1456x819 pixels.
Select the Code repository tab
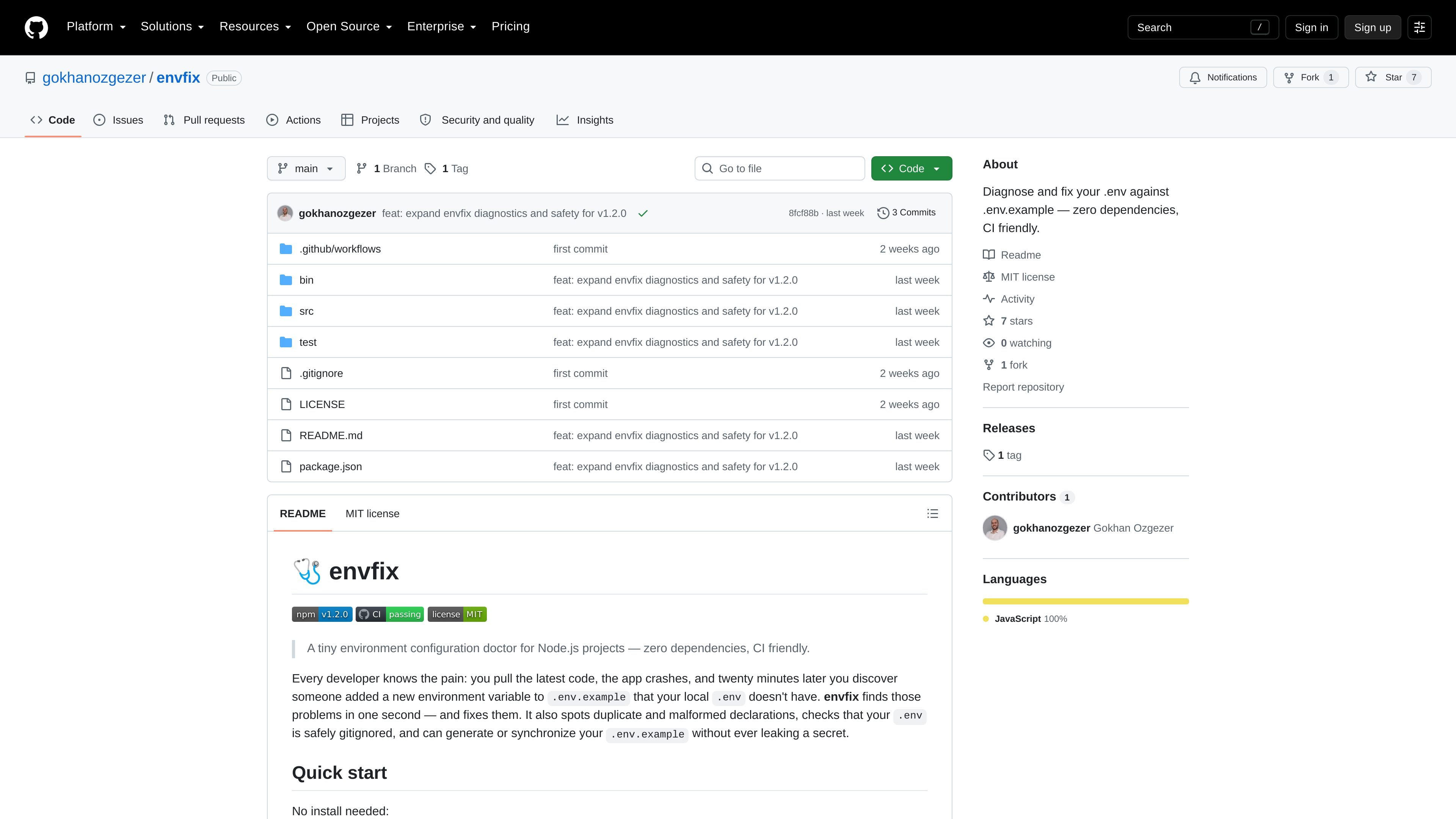53,120
